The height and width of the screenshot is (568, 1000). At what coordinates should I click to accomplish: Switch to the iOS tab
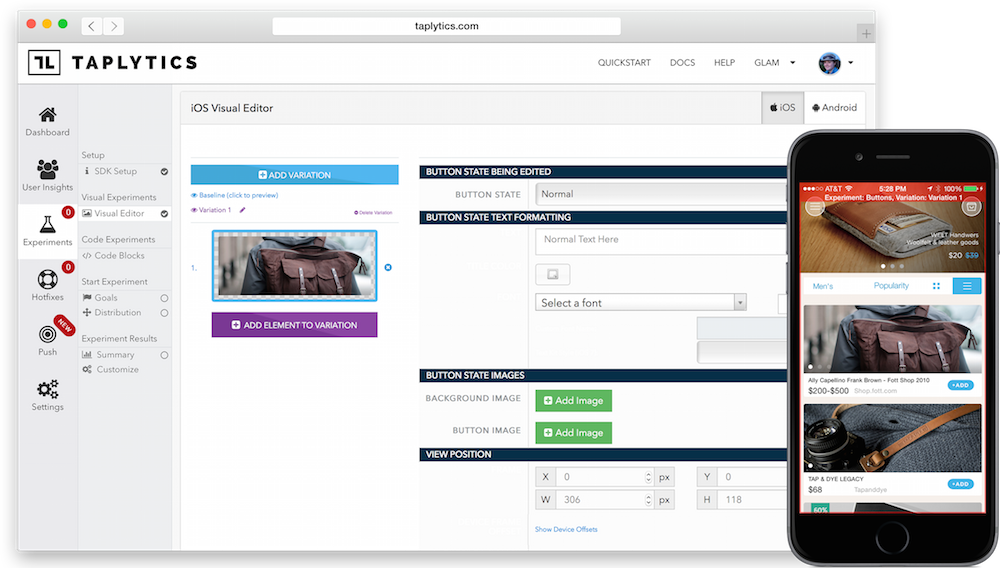(783, 108)
